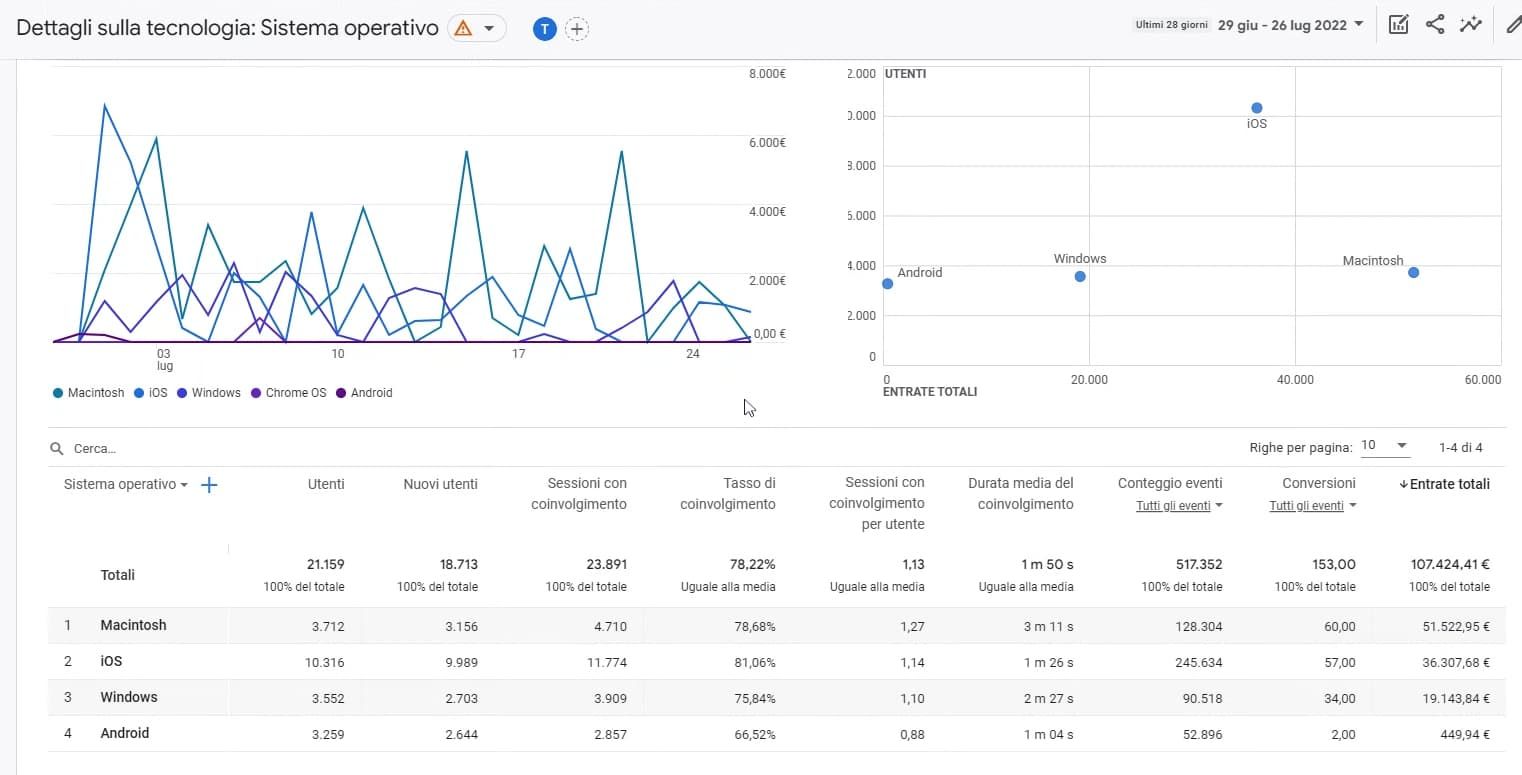Open the date range picker 29 giu - 26 lug 2022
1522x775 pixels.
pyautogui.click(x=1290, y=26)
